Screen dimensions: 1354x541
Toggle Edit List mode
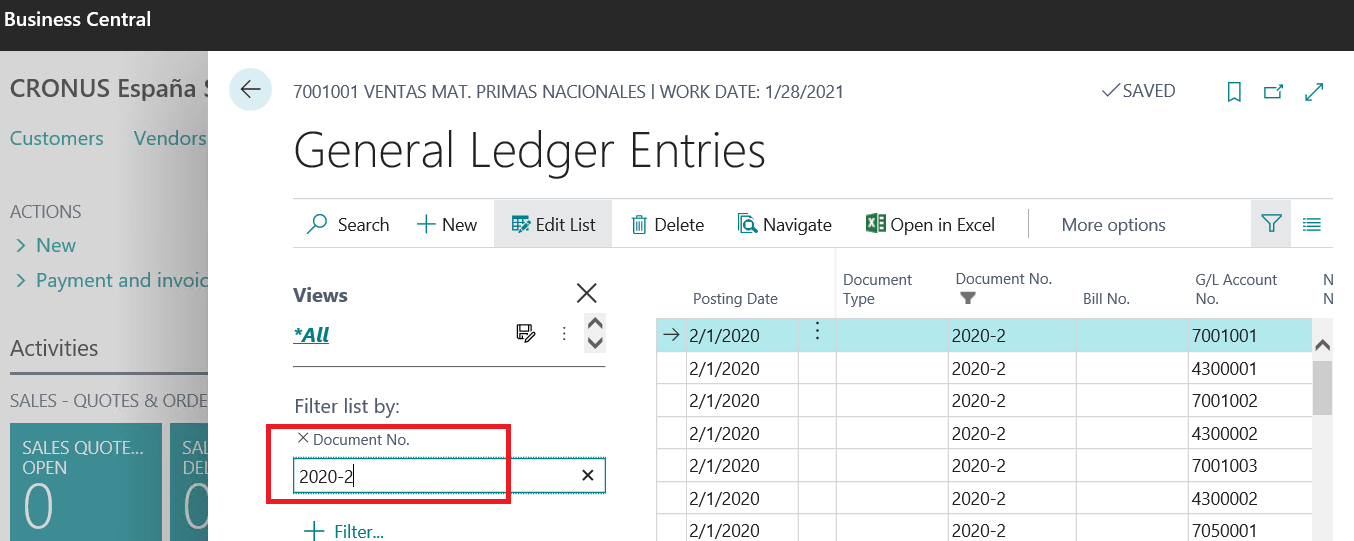(x=553, y=225)
